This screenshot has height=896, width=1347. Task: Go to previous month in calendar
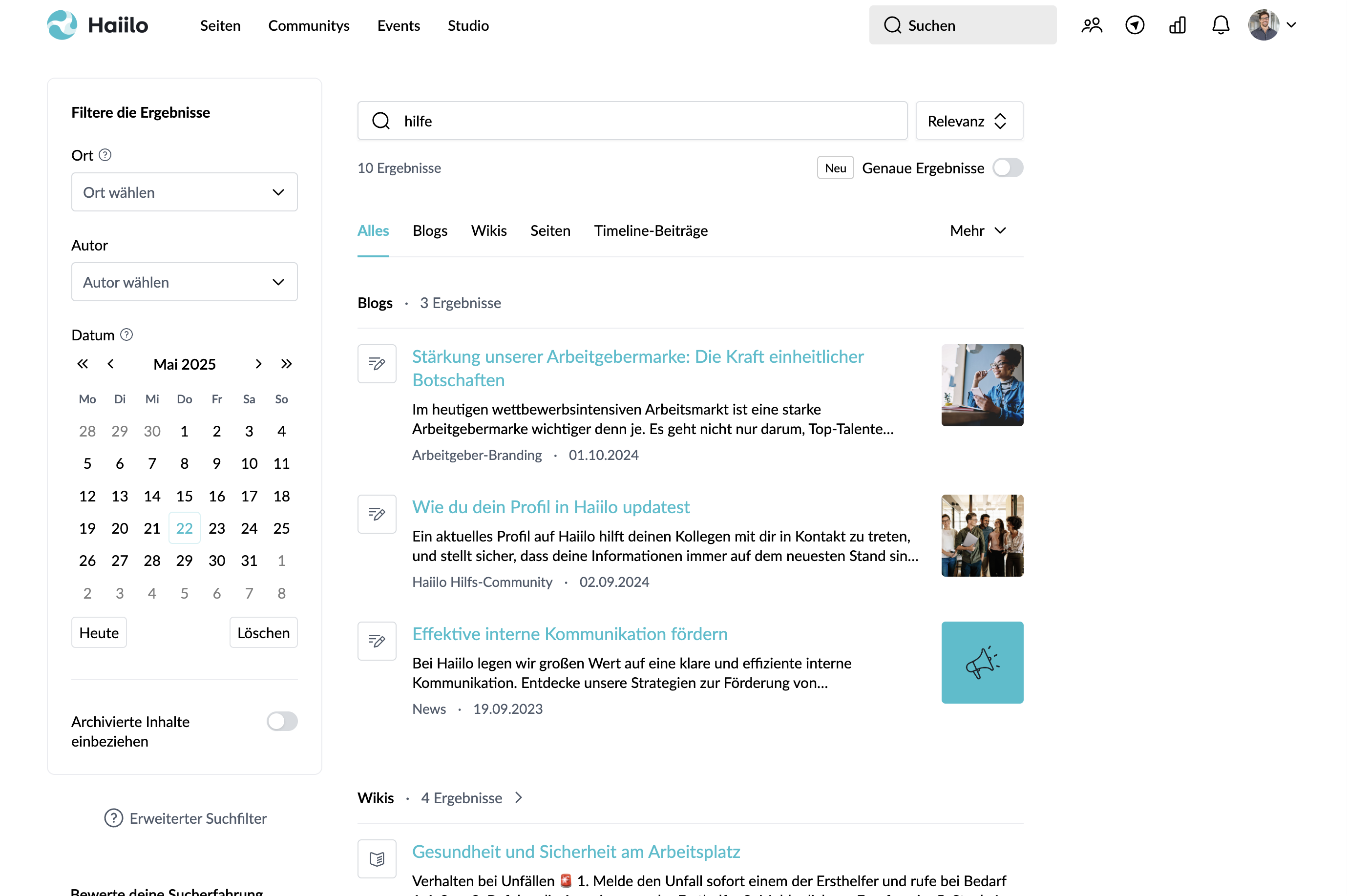(111, 364)
